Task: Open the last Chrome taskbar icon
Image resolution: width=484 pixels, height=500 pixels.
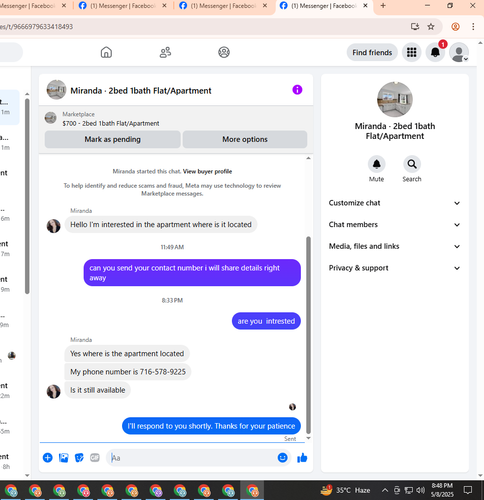Action: (x=252, y=490)
